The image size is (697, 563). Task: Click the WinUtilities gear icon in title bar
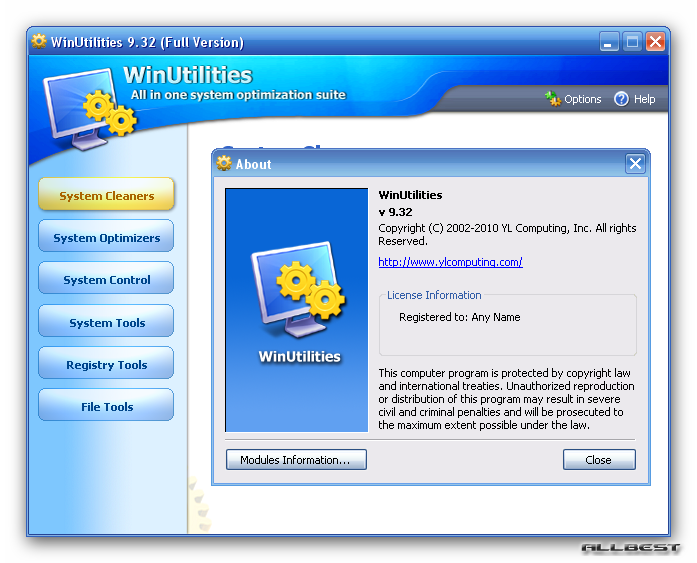[x=39, y=41]
